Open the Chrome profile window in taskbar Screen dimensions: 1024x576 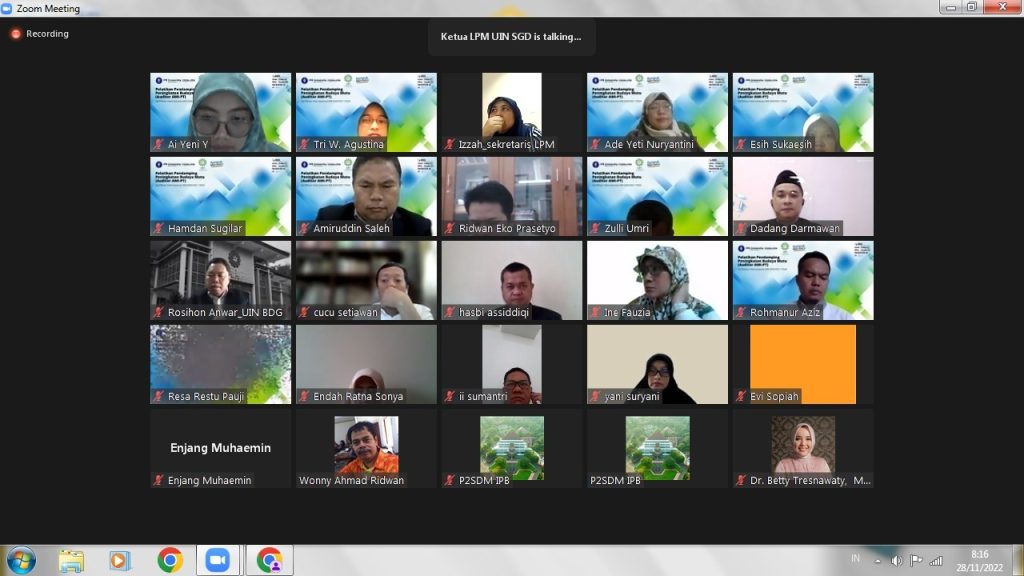click(x=269, y=560)
